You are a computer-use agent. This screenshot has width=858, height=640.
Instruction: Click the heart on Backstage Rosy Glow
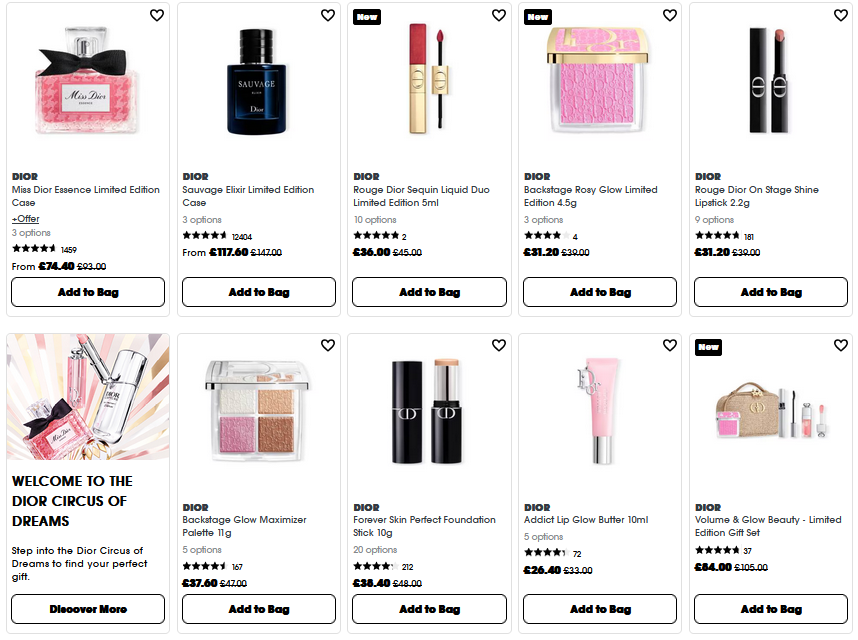pos(669,15)
